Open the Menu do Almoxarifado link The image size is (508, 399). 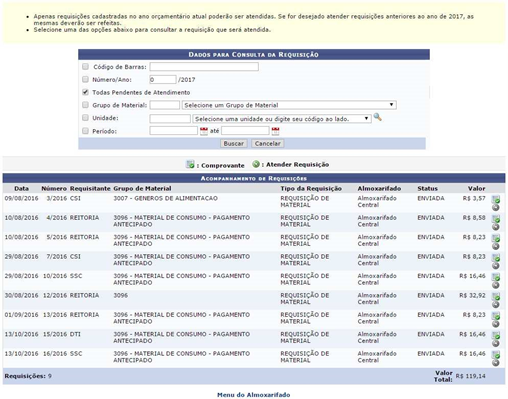[x=253, y=395]
